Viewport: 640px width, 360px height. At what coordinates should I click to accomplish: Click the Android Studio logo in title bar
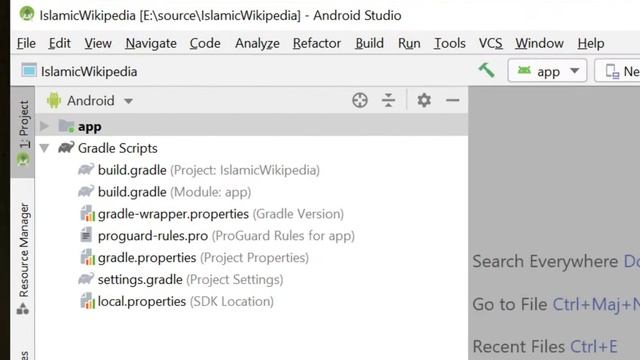click(27, 14)
